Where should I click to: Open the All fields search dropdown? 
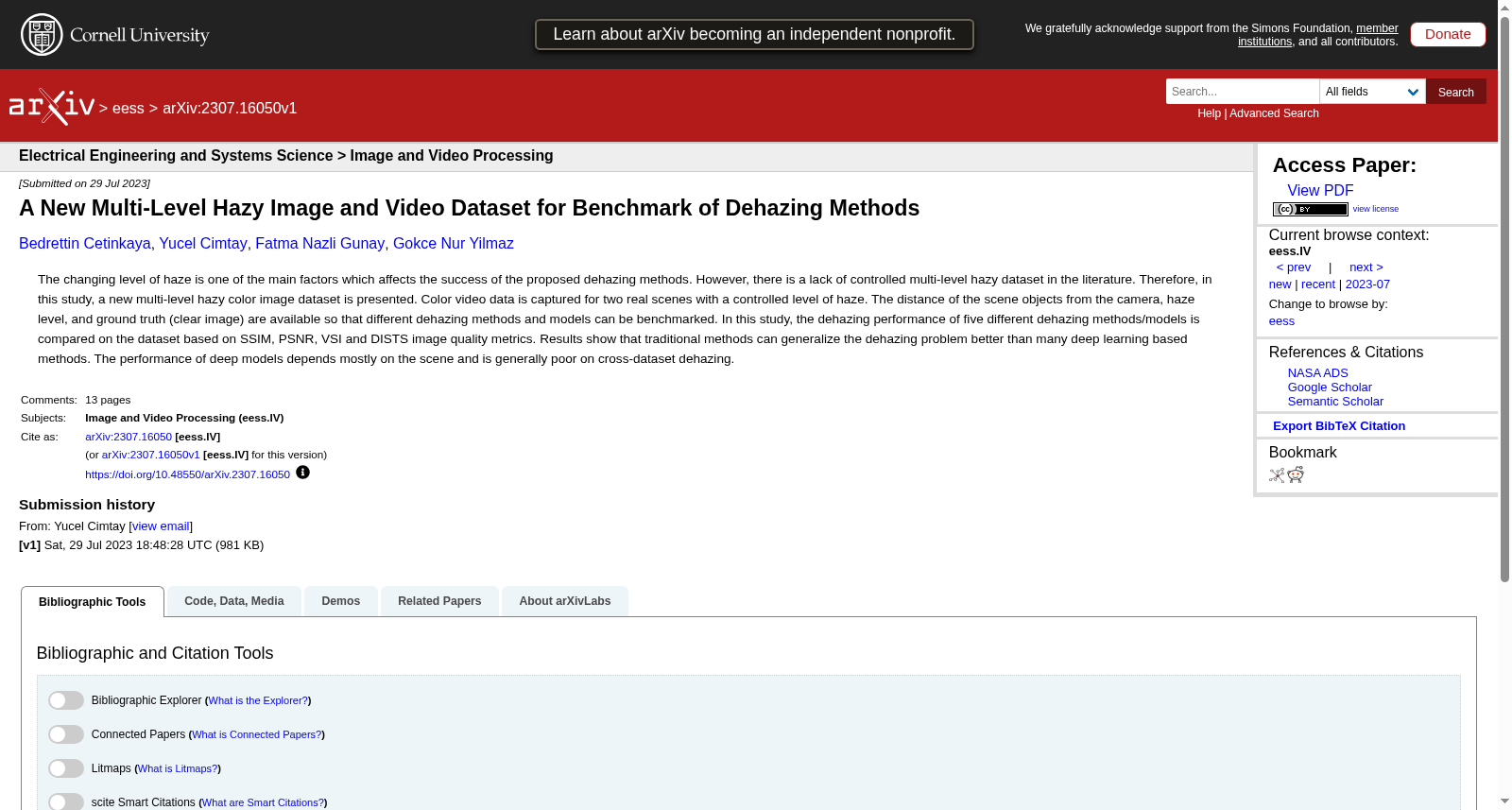(1372, 92)
